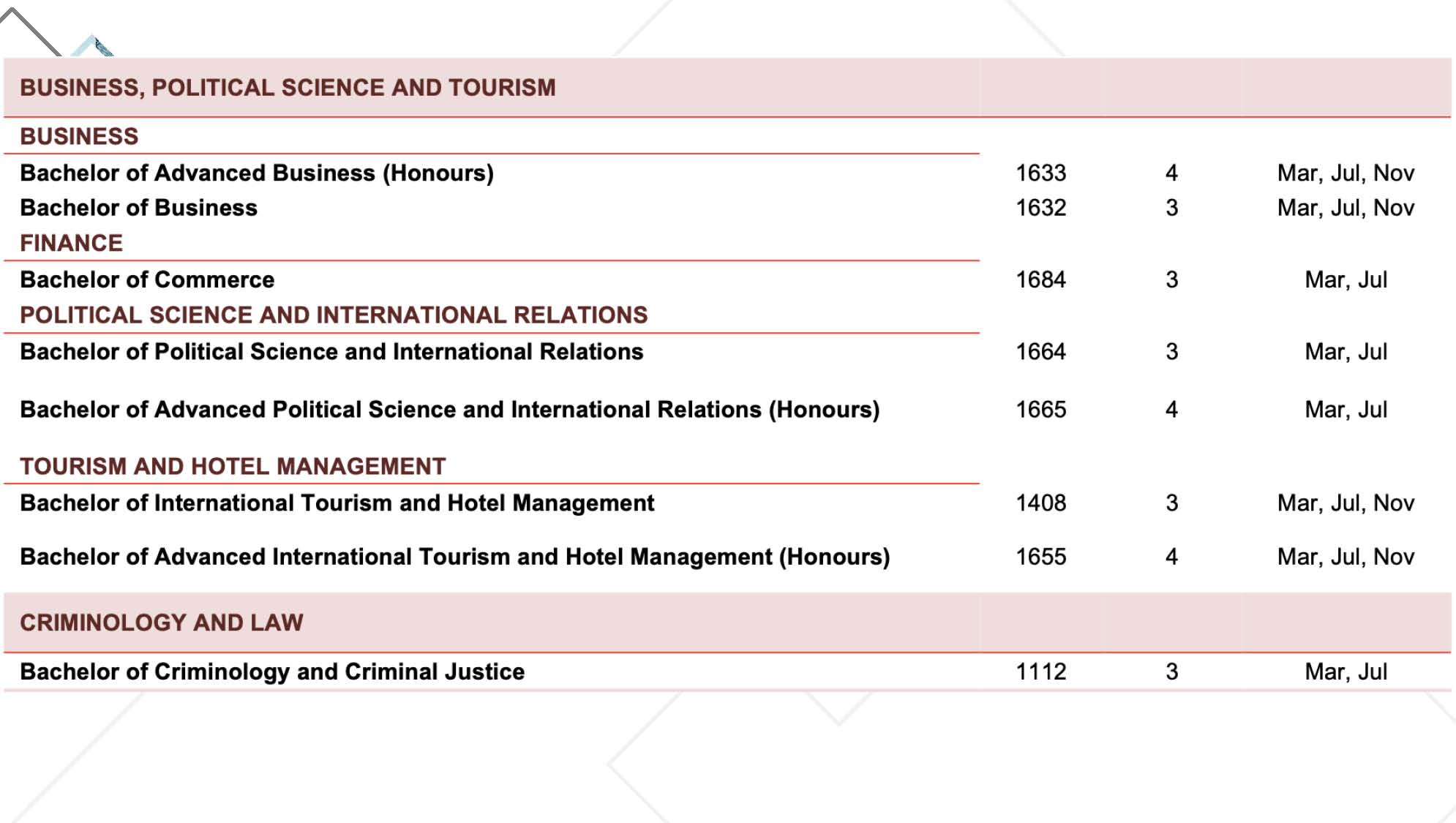Click the Mar, Jul intake for course 1665
This screenshot has height=823, width=1456.
[x=1346, y=410]
